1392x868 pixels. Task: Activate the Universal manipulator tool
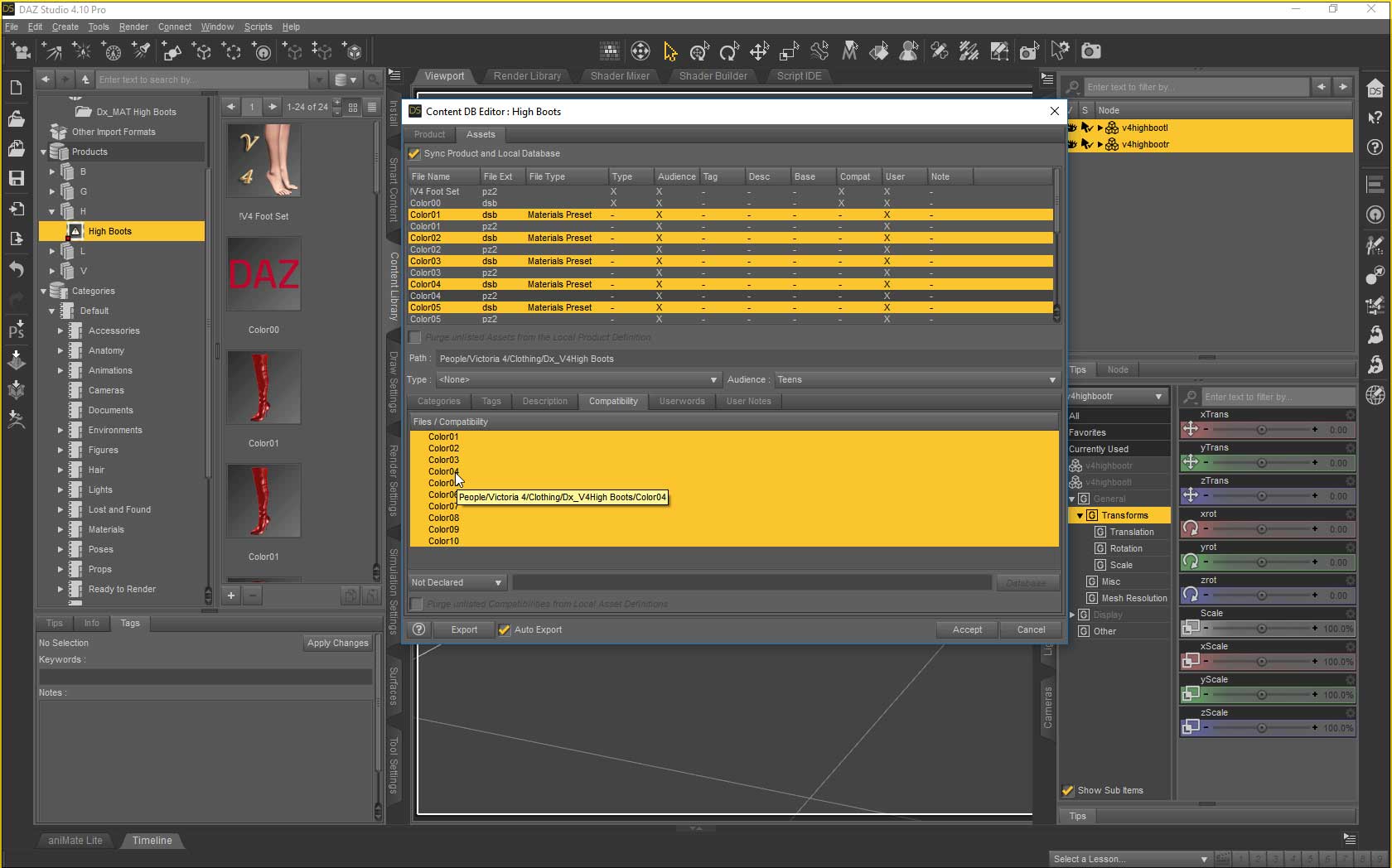[699, 52]
